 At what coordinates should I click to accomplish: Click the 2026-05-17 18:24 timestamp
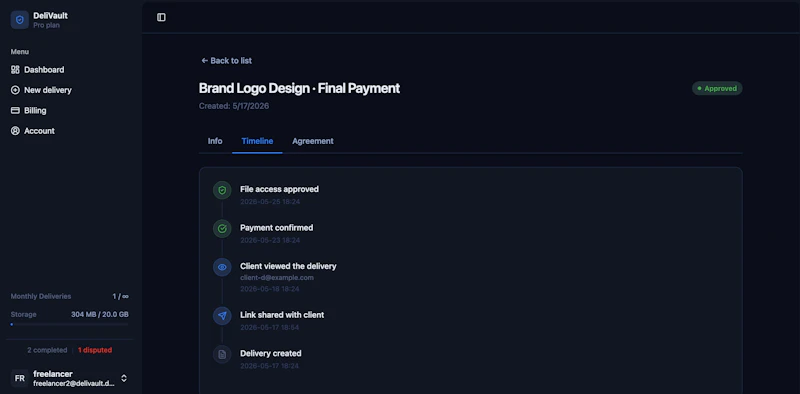[x=270, y=366]
